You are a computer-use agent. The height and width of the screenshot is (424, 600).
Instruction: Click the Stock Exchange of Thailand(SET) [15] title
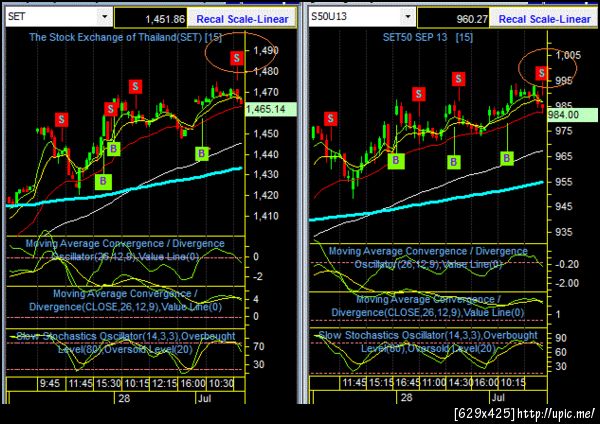click(125, 38)
